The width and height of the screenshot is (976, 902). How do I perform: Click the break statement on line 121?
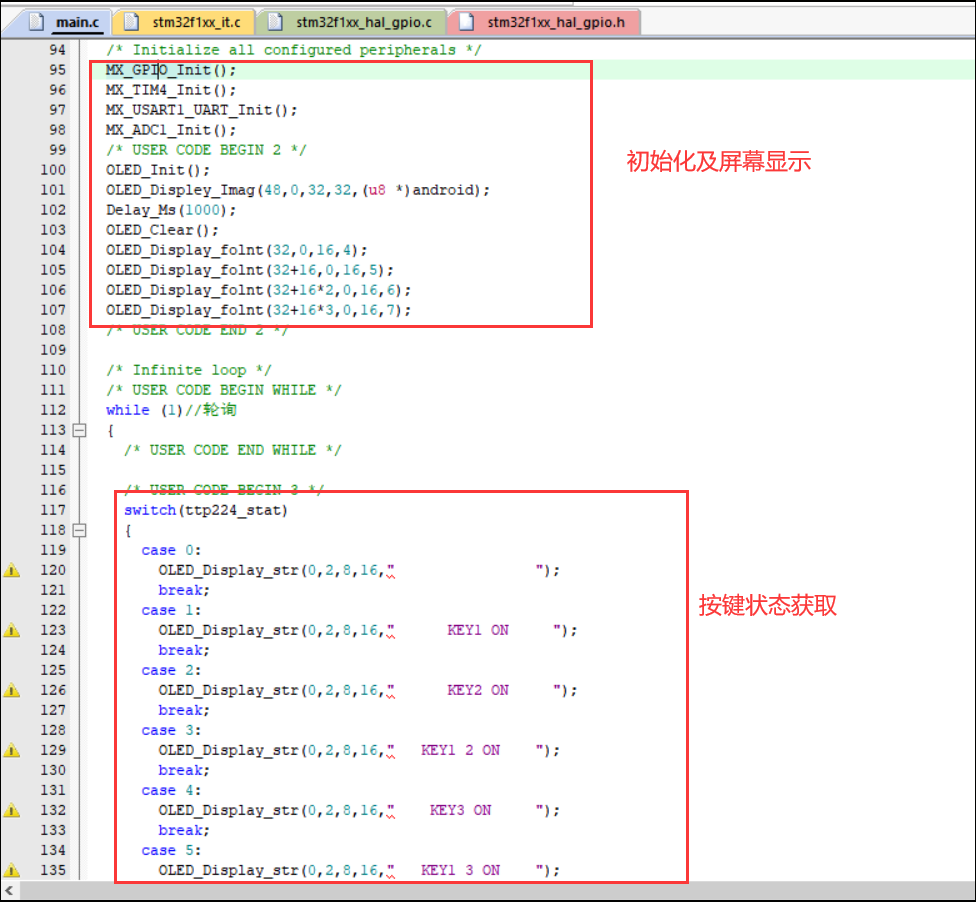184,590
